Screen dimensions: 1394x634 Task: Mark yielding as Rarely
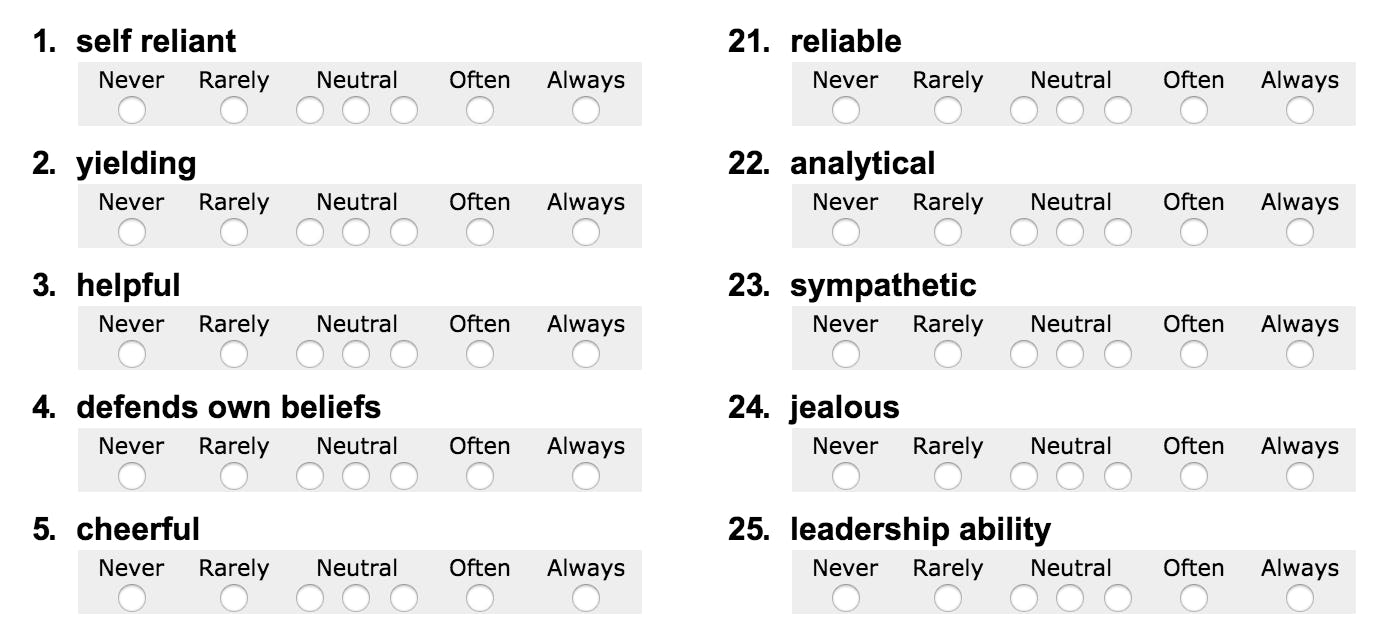(234, 232)
